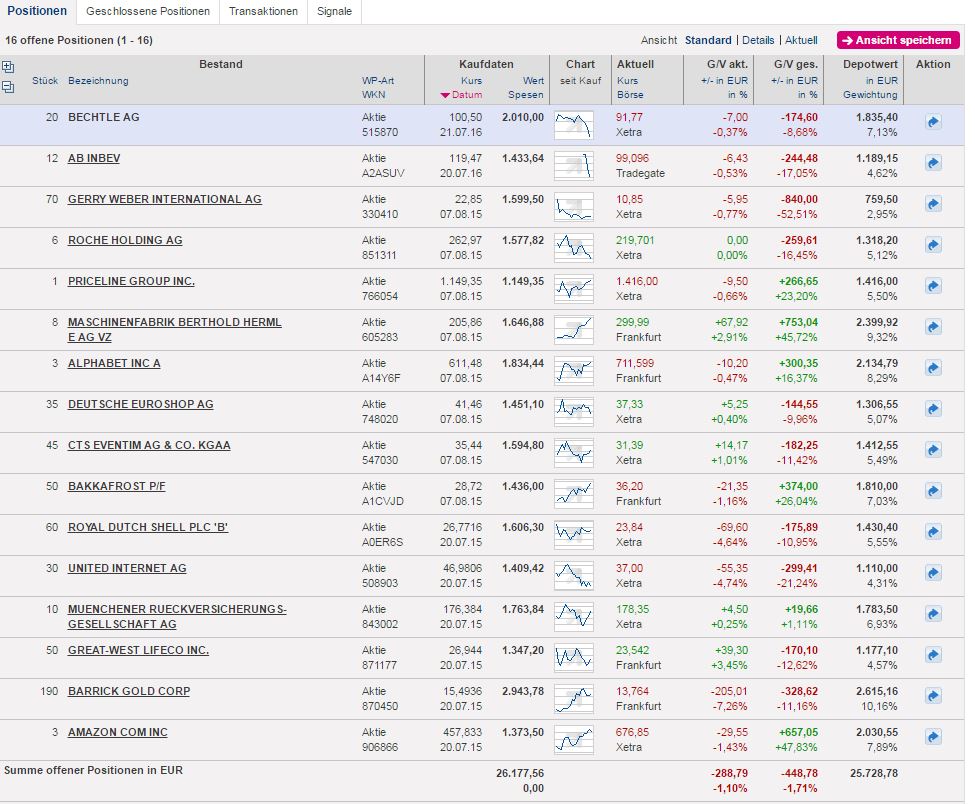Collapse all positions with minus icon

[9, 87]
